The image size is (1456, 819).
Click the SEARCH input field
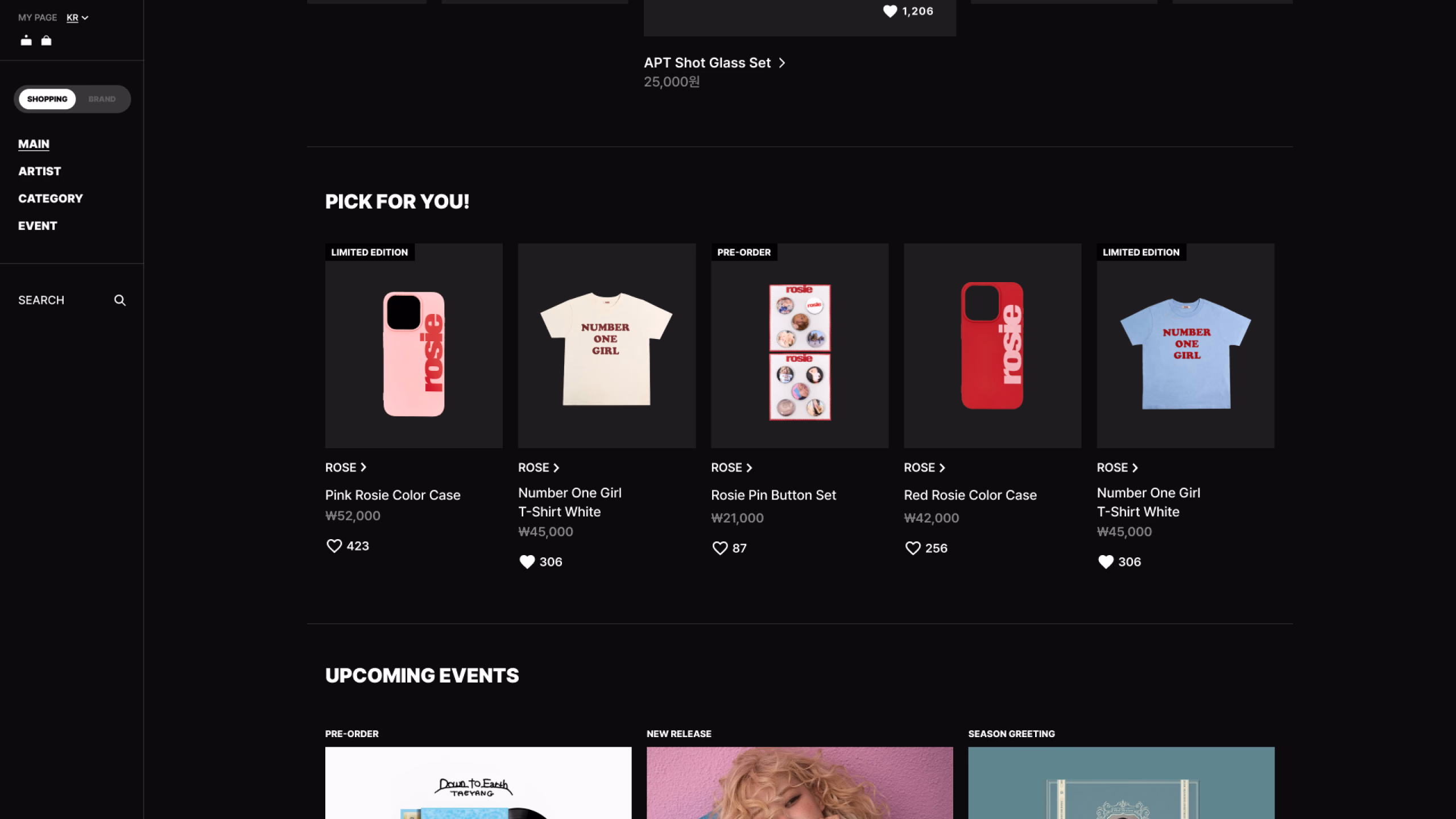[72, 300]
